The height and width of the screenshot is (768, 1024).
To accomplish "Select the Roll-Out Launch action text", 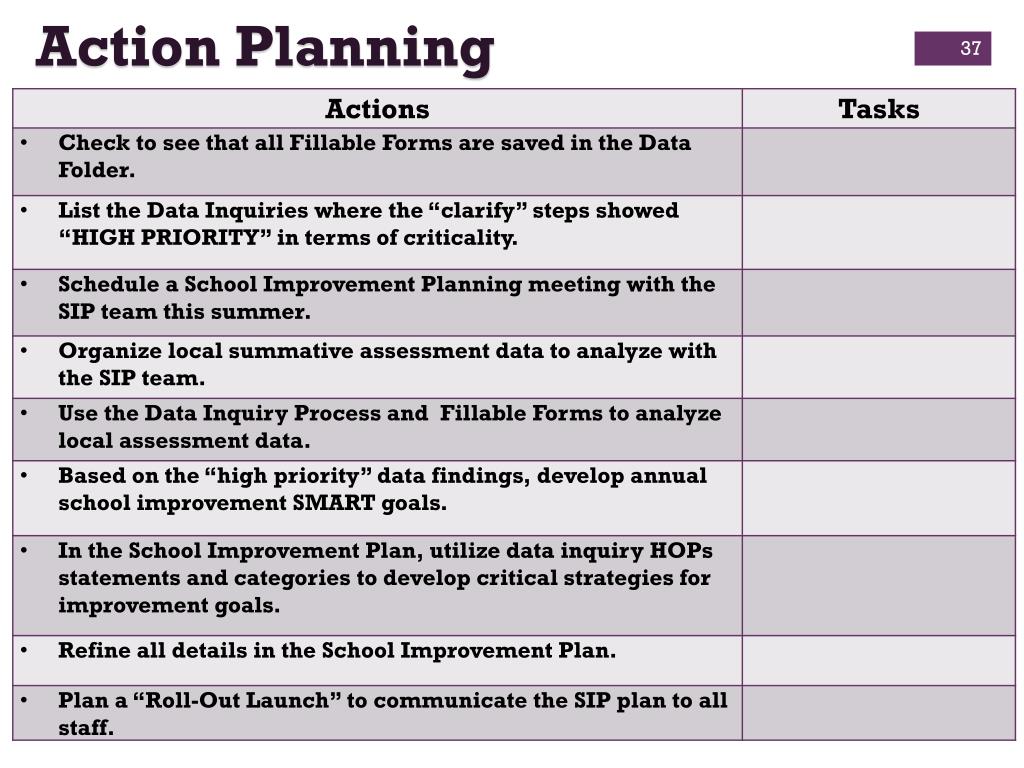I will pyautogui.click(x=392, y=713).
